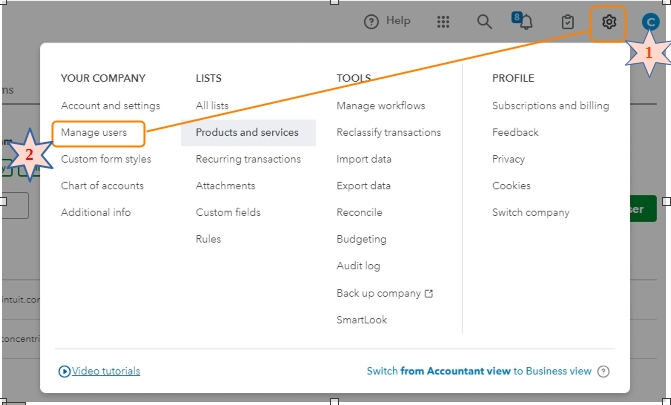Choose Reconcile under Tools
Image resolution: width=671 pixels, height=405 pixels.
[360, 212]
